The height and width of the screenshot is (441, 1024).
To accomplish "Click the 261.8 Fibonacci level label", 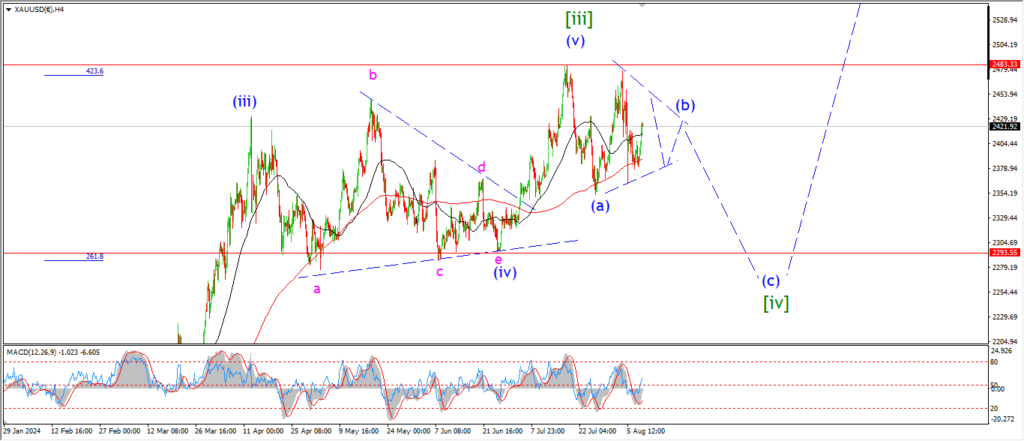I will (x=94, y=257).
